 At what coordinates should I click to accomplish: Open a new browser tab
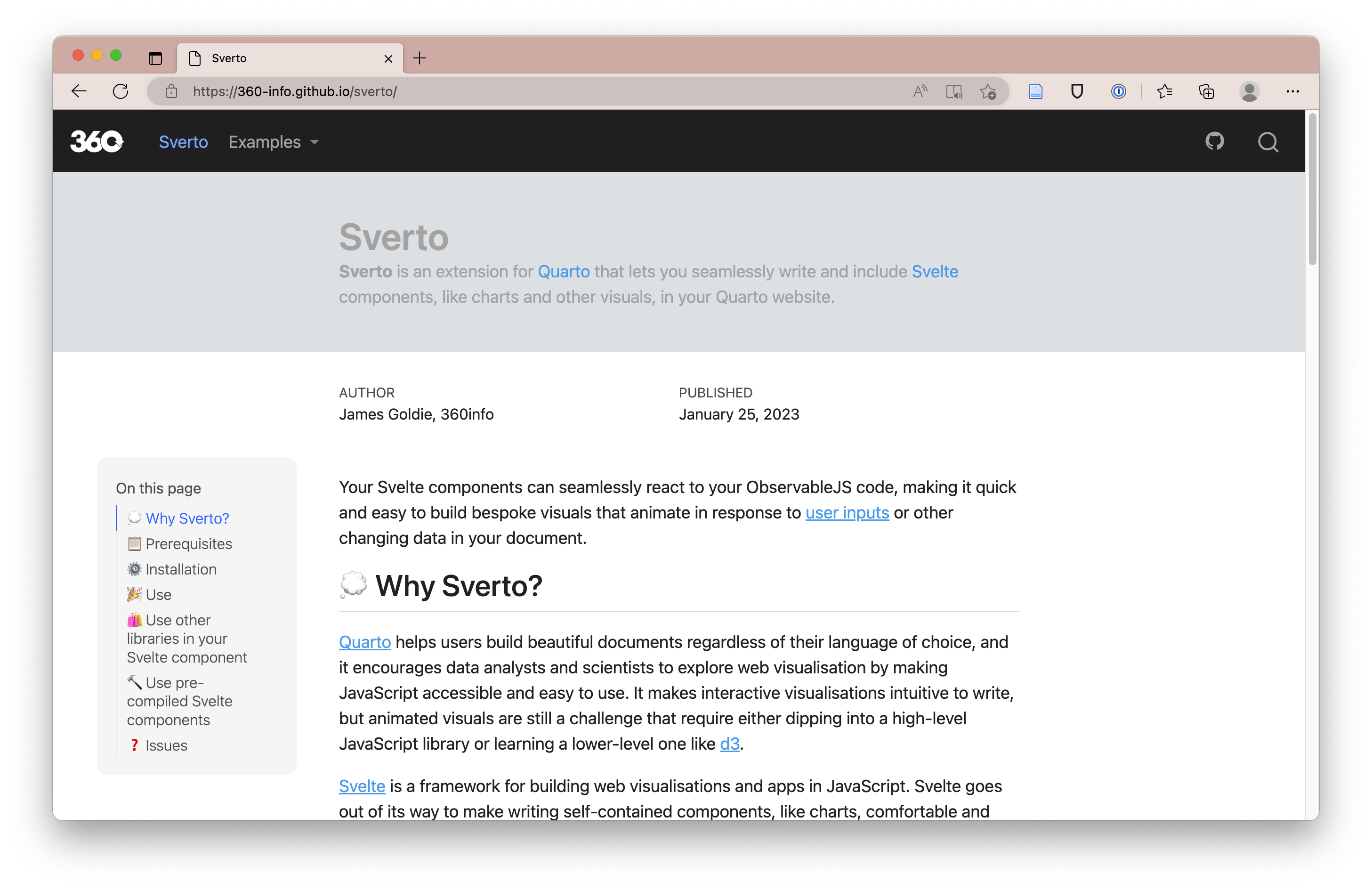point(420,57)
